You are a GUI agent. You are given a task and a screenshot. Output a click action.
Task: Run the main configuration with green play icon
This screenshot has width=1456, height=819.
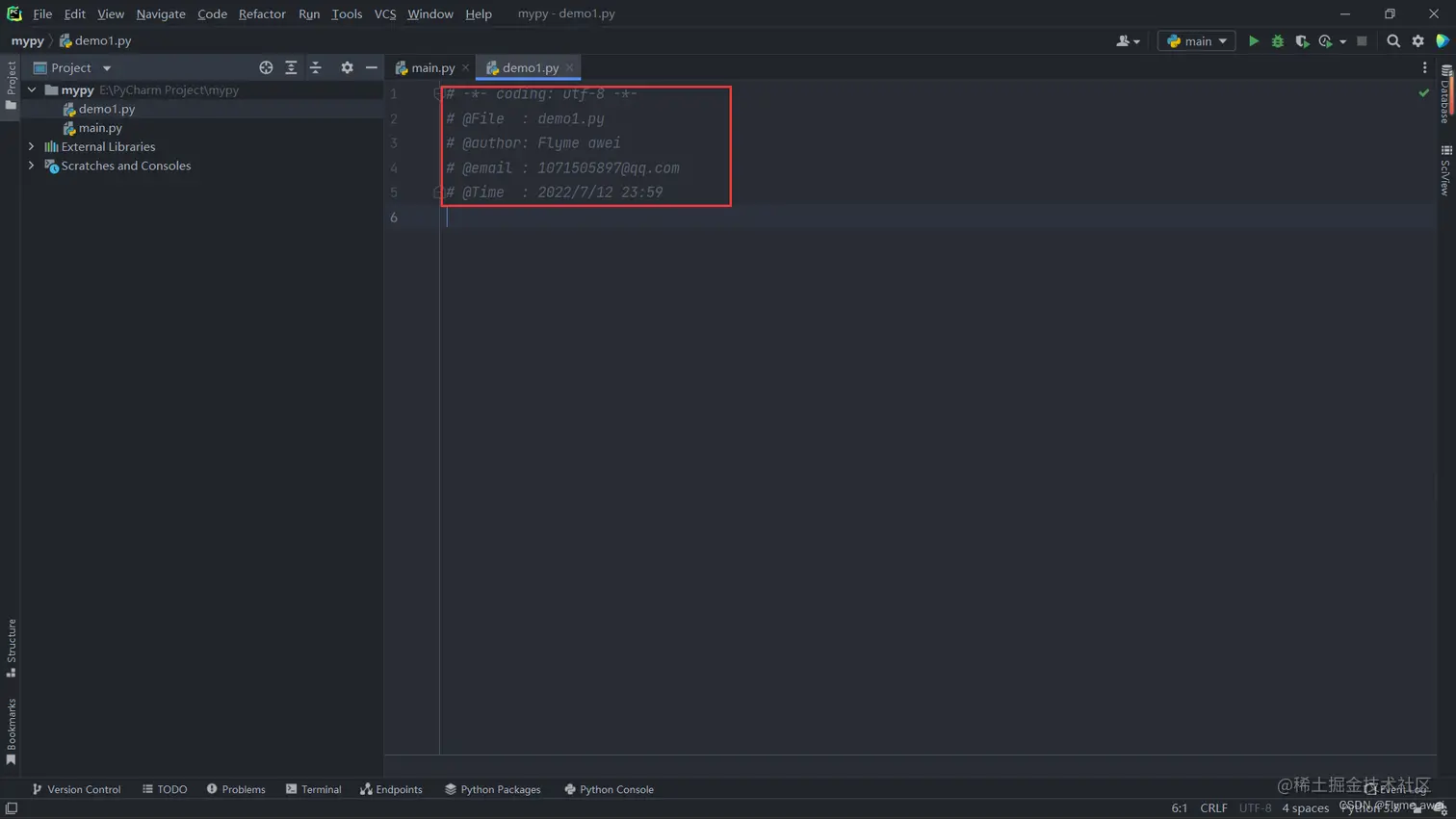(1253, 41)
